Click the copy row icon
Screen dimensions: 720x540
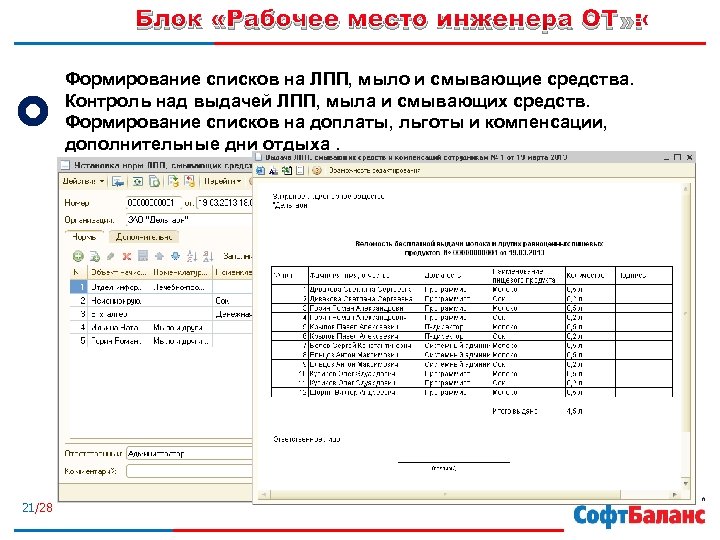(95, 256)
